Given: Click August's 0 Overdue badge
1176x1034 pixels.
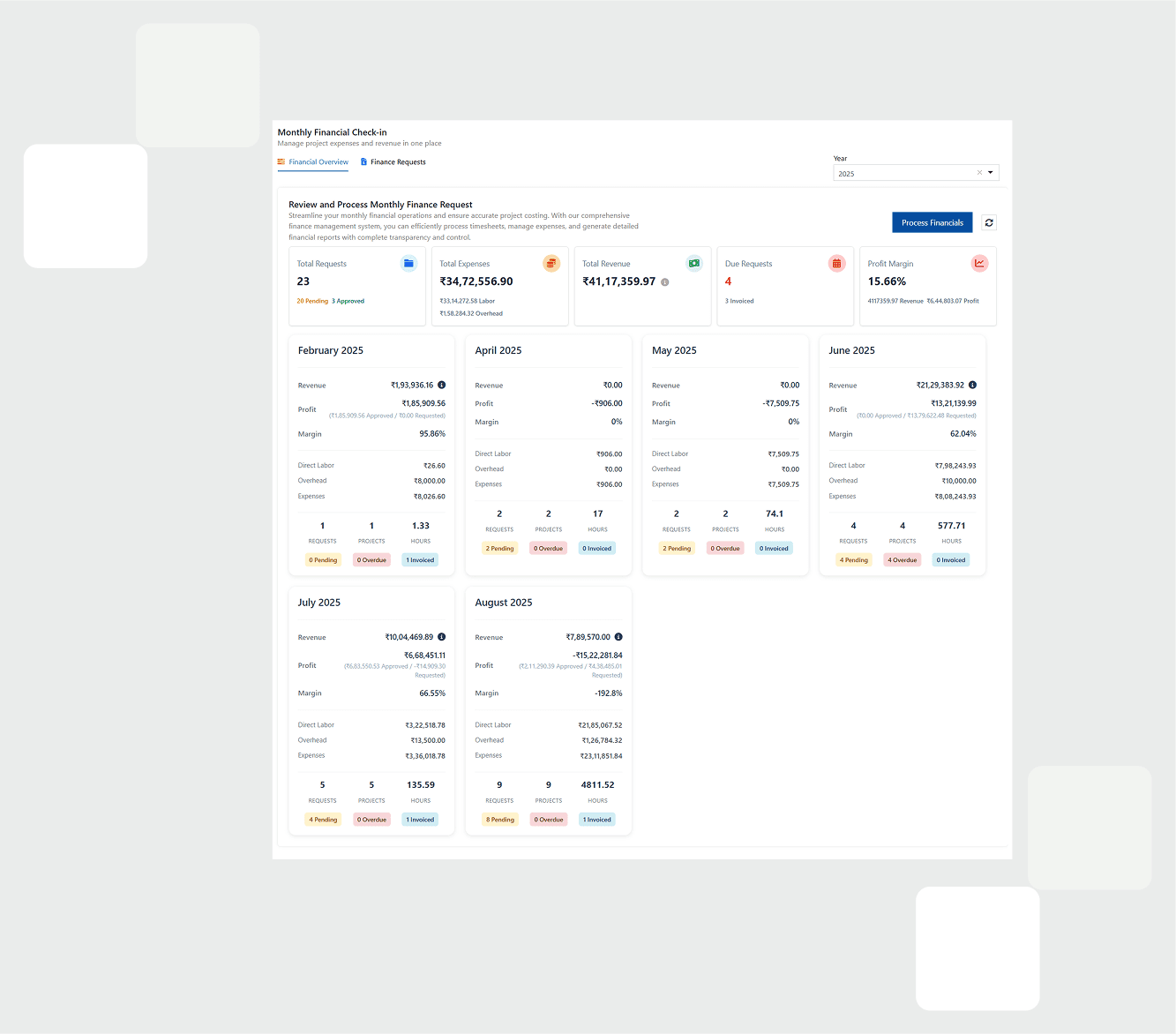Looking at the screenshot, I should (x=549, y=820).
